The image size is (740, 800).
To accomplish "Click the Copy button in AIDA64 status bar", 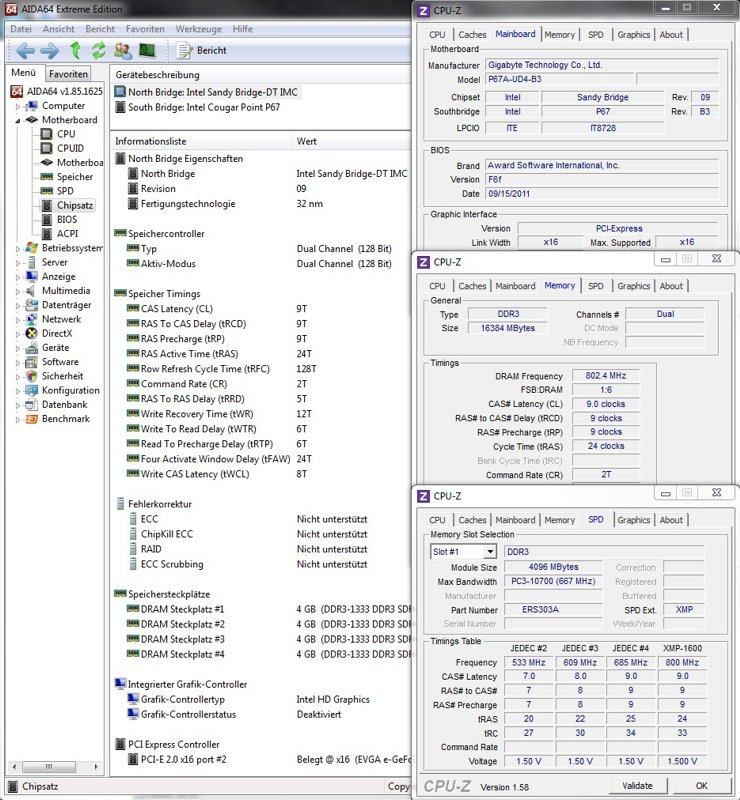I will pyautogui.click(x=398, y=786).
